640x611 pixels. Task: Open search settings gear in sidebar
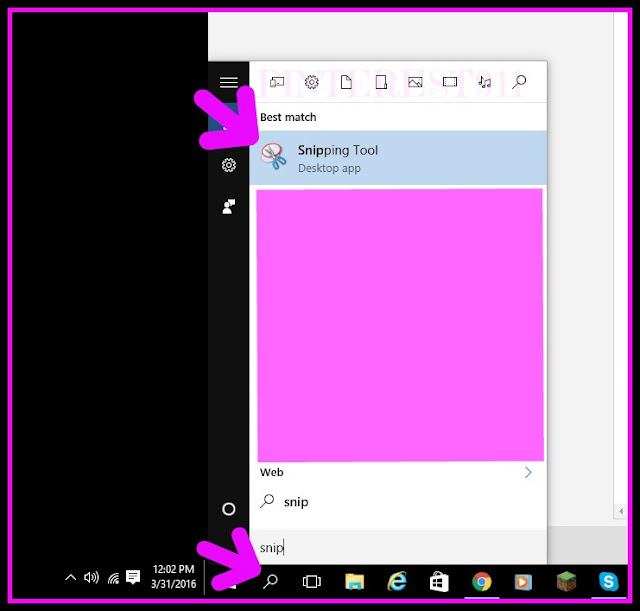tap(229, 165)
